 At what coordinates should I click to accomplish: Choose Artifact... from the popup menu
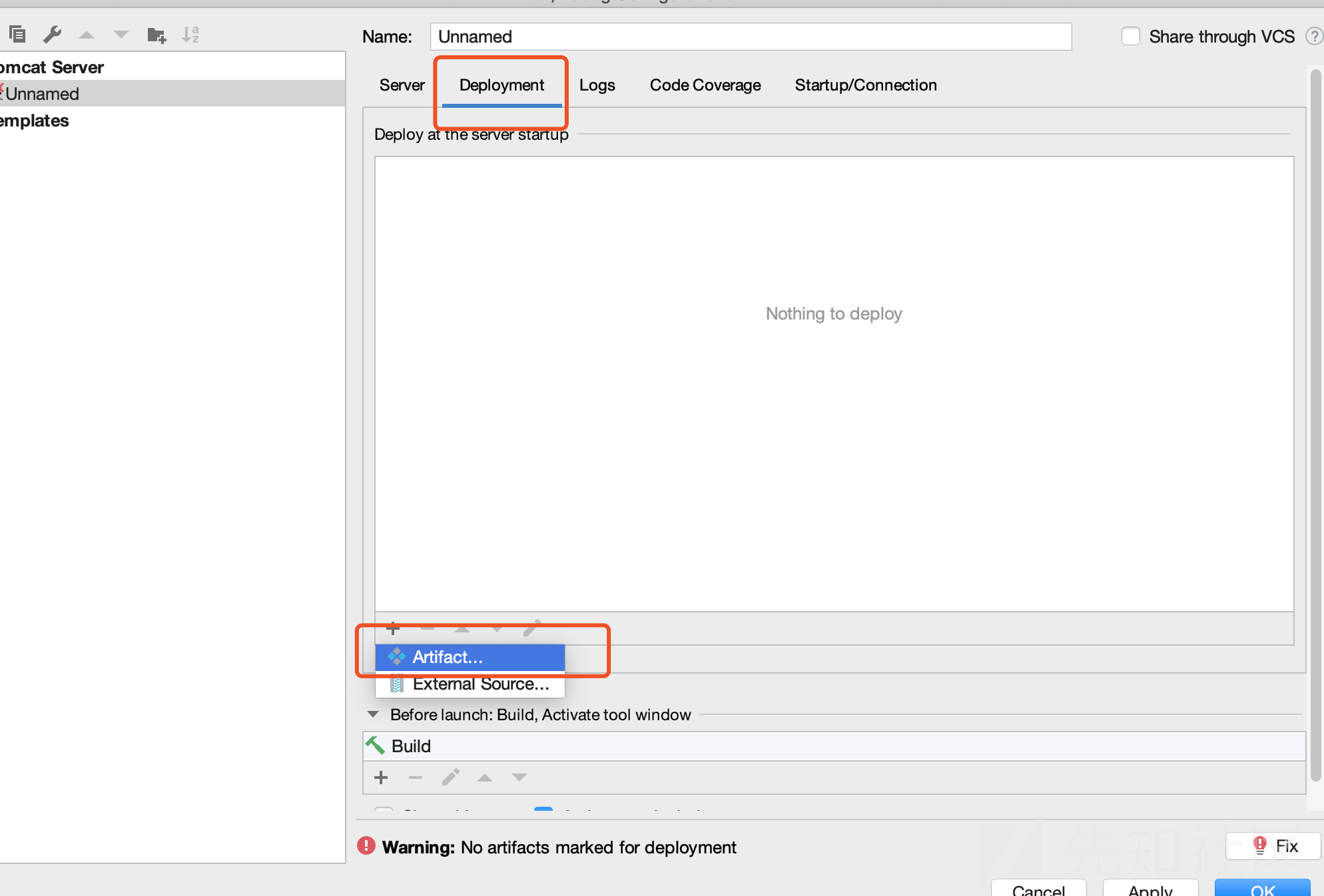coord(470,657)
